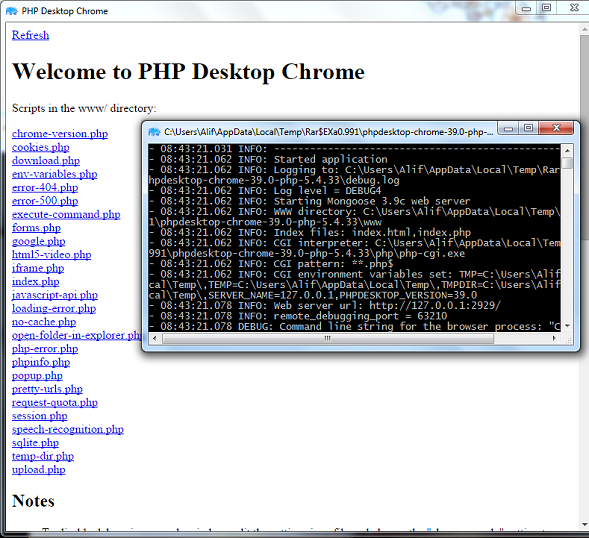This screenshot has height=538, width=589.
Task: Open no-cache.php link
Action: coord(44,322)
